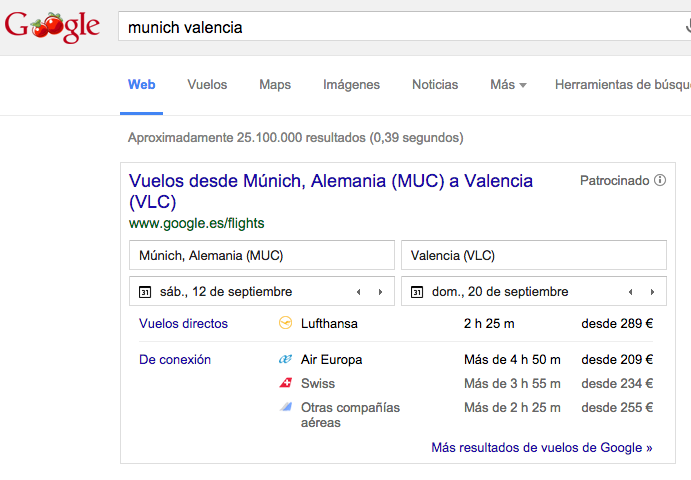The image size is (691, 480).
Task: Switch to the Imágenes tab
Action: click(x=351, y=85)
